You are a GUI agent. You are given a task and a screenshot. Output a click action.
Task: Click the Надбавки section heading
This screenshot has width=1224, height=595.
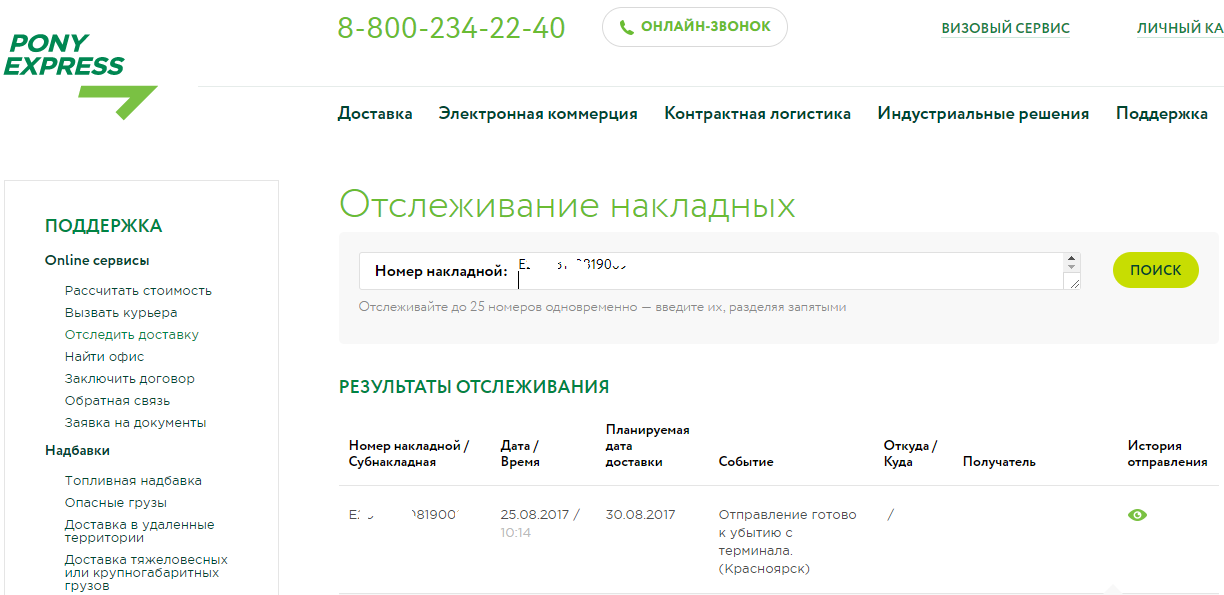(77, 451)
